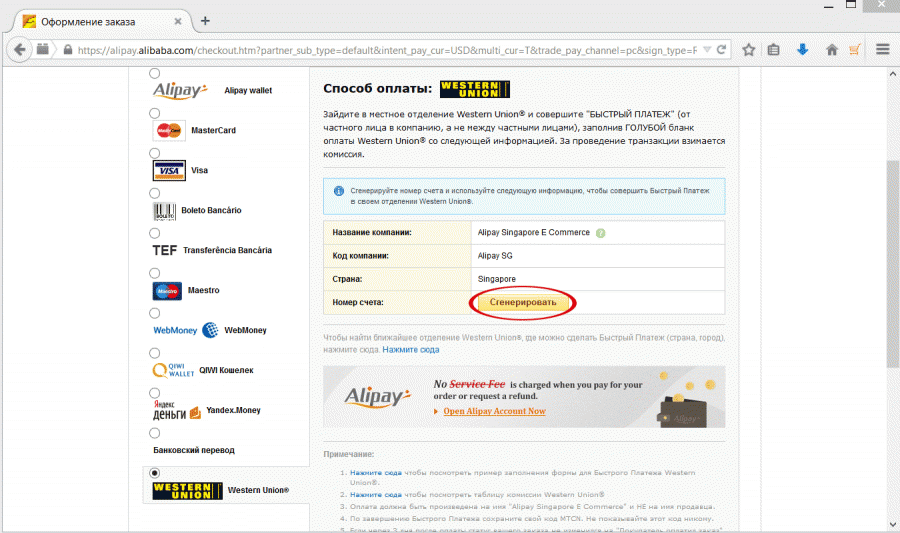Click the Alipay wallet logo
This screenshot has height=533, width=900.
pos(180,90)
